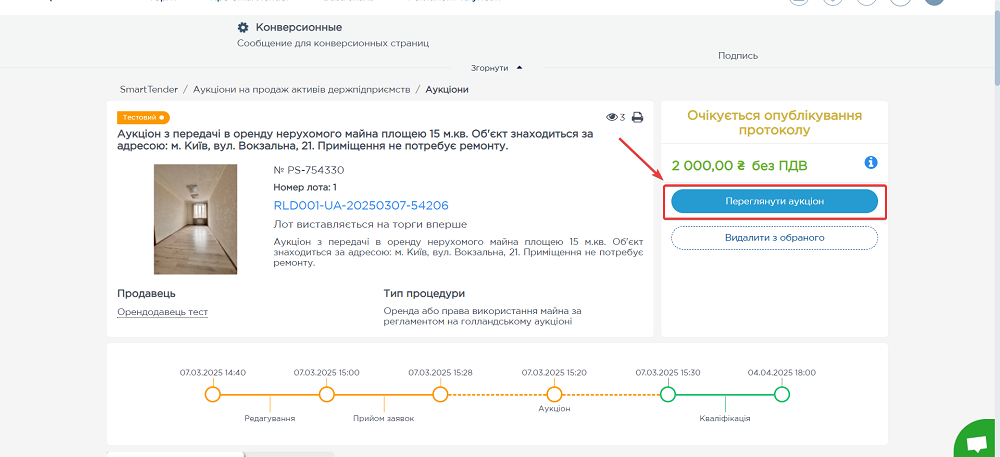Click final timeline marker at 04.04.2025 18:00

[x=782, y=394]
